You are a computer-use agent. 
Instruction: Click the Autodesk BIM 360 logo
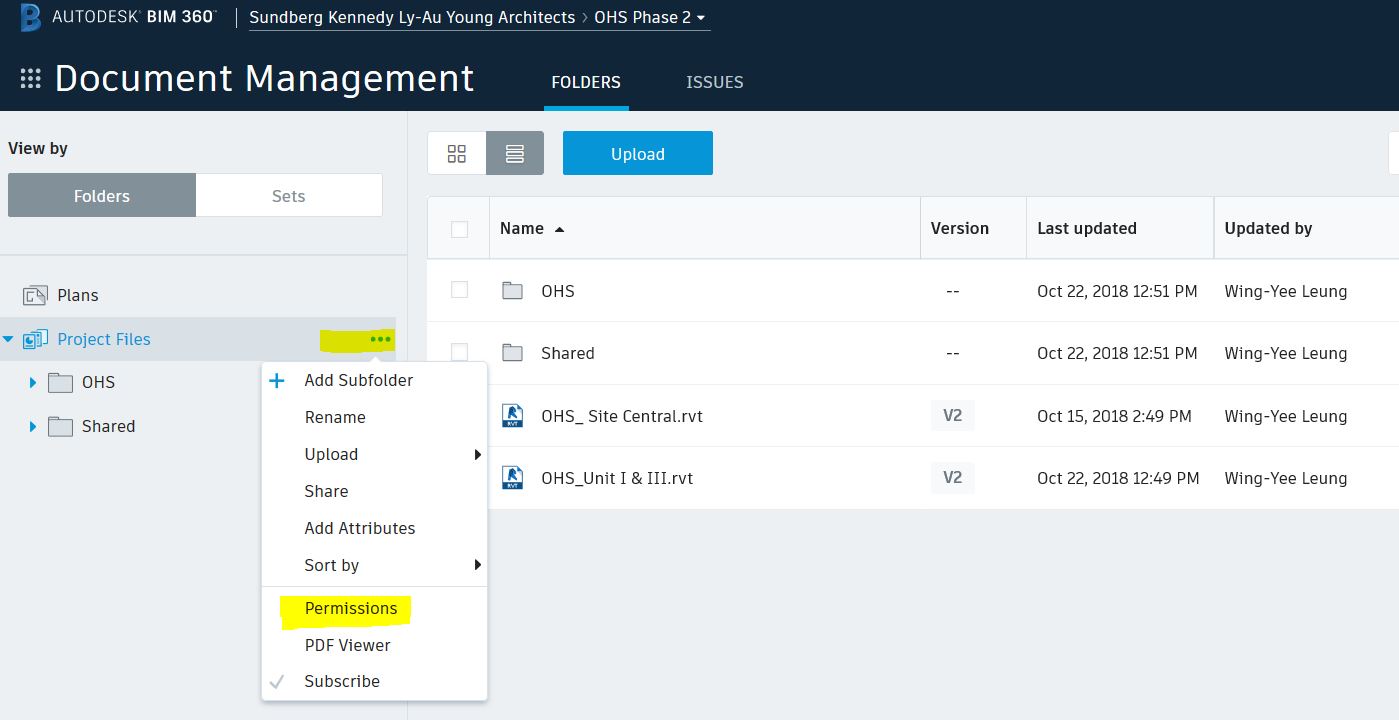click(118, 17)
